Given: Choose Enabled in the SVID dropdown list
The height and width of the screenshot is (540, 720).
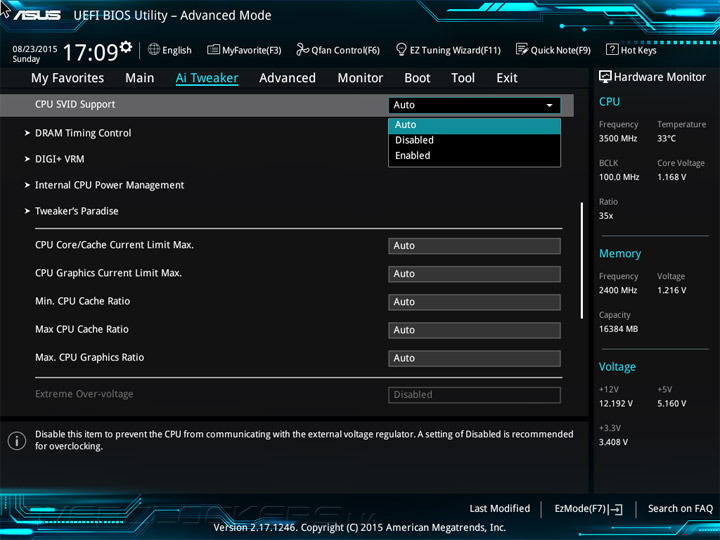Looking at the screenshot, I should (474, 156).
